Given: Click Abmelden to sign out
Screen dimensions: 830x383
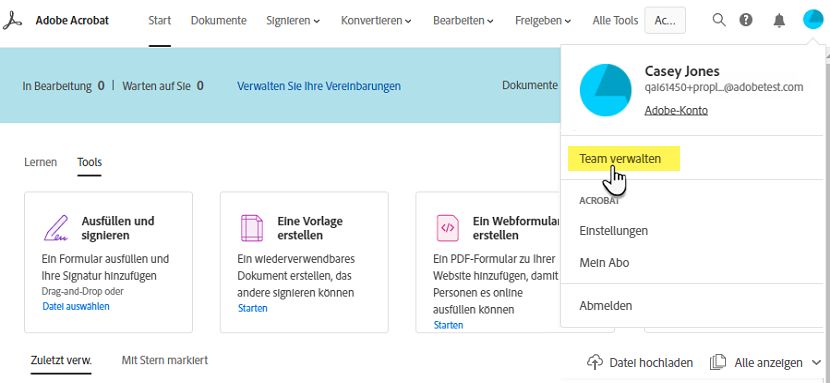Looking at the screenshot, I should point(606,305).
